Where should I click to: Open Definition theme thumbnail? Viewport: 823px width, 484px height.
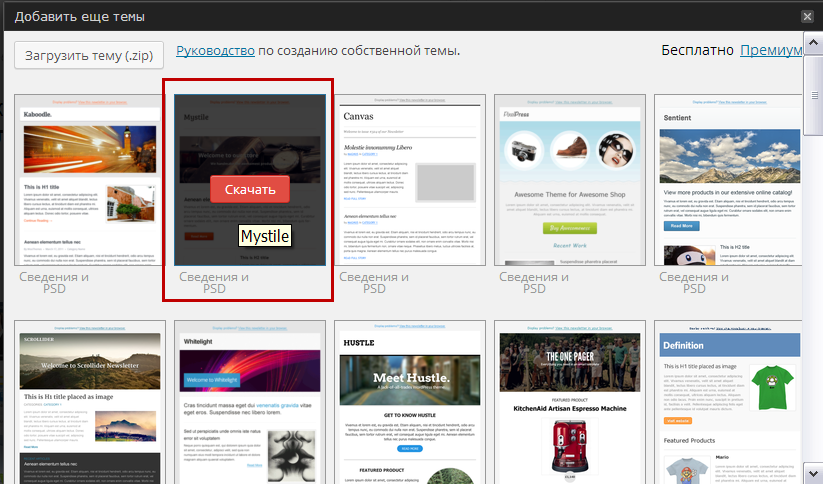729,402
